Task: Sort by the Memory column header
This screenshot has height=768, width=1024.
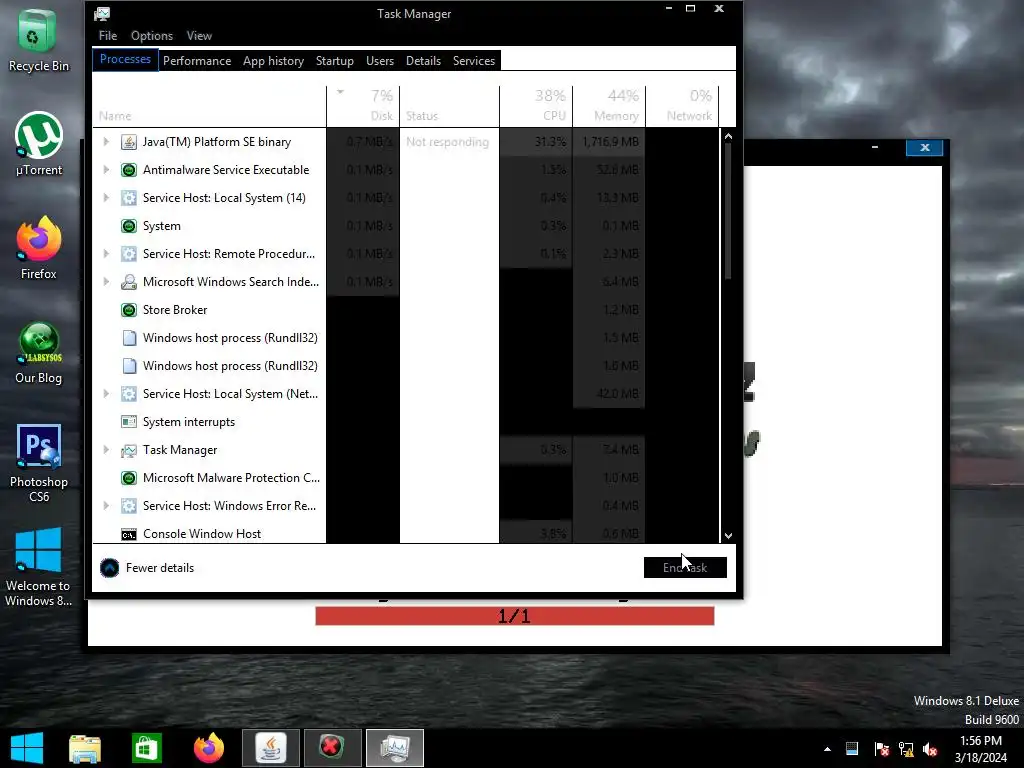Action: click(x=609, y=106)
